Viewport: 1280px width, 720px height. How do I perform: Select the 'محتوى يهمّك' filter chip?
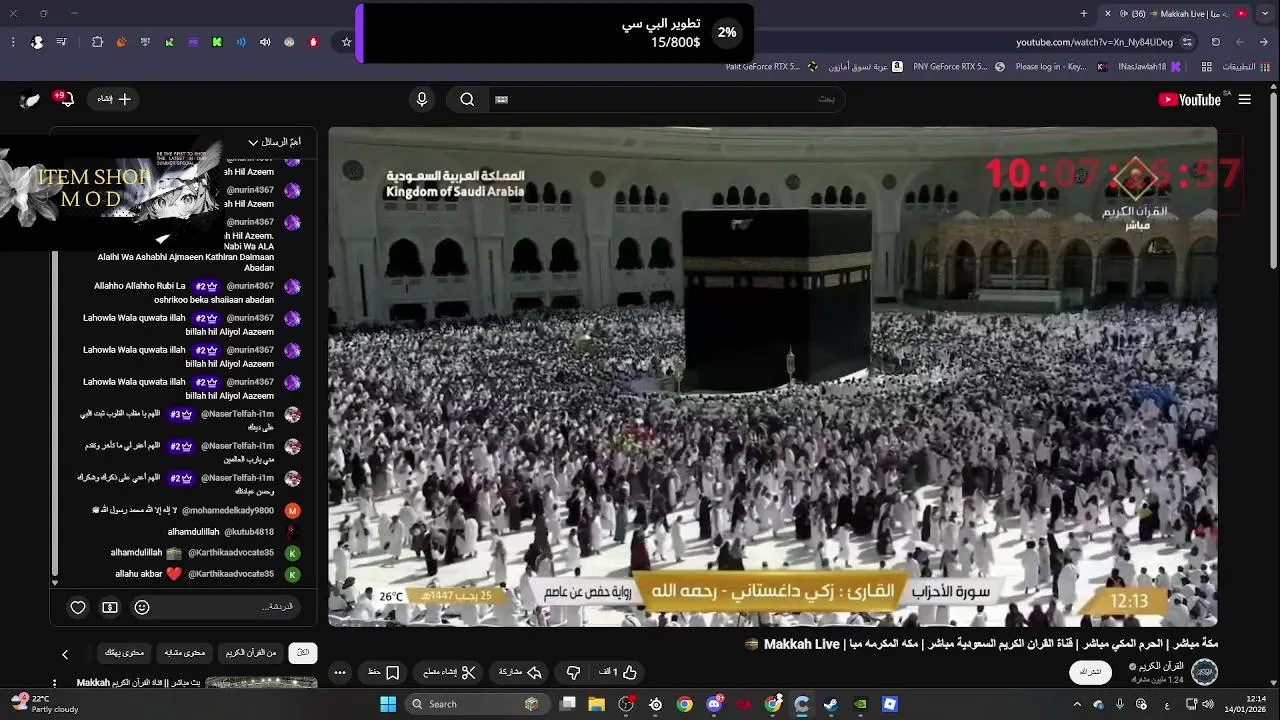click(125, 653)
